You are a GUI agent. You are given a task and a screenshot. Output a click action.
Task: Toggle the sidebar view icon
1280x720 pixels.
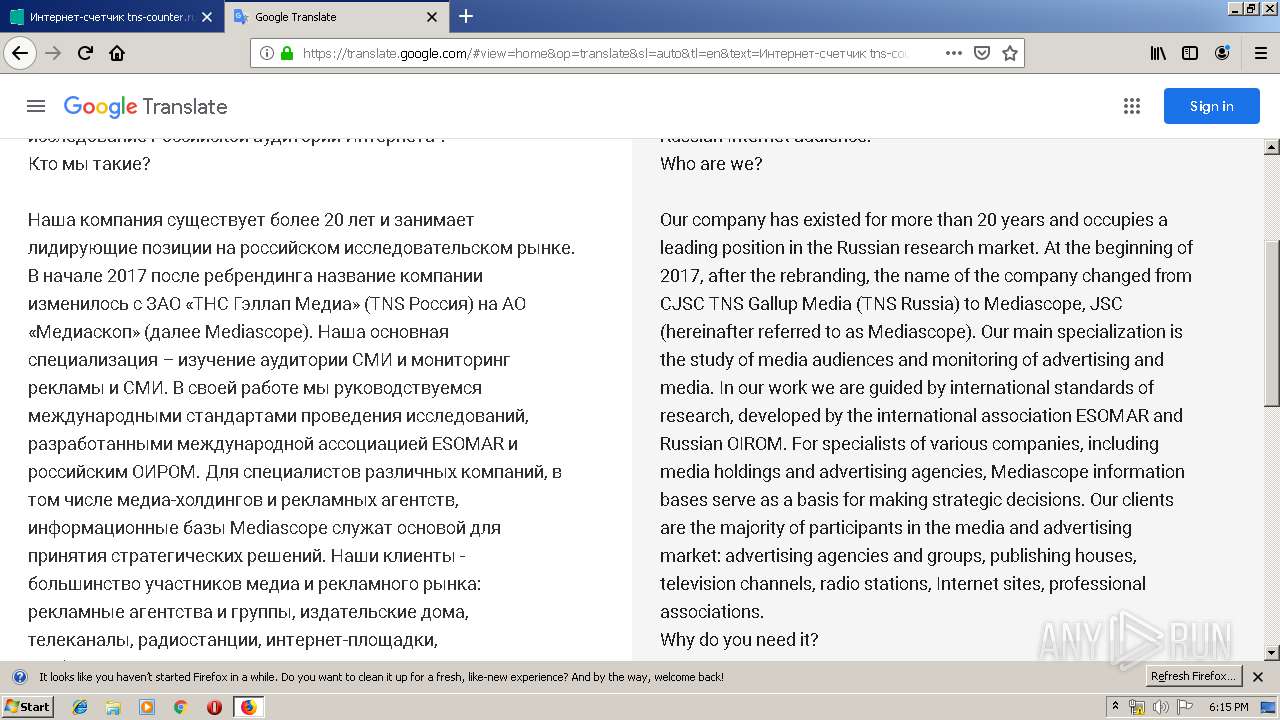click(1190, 53)
